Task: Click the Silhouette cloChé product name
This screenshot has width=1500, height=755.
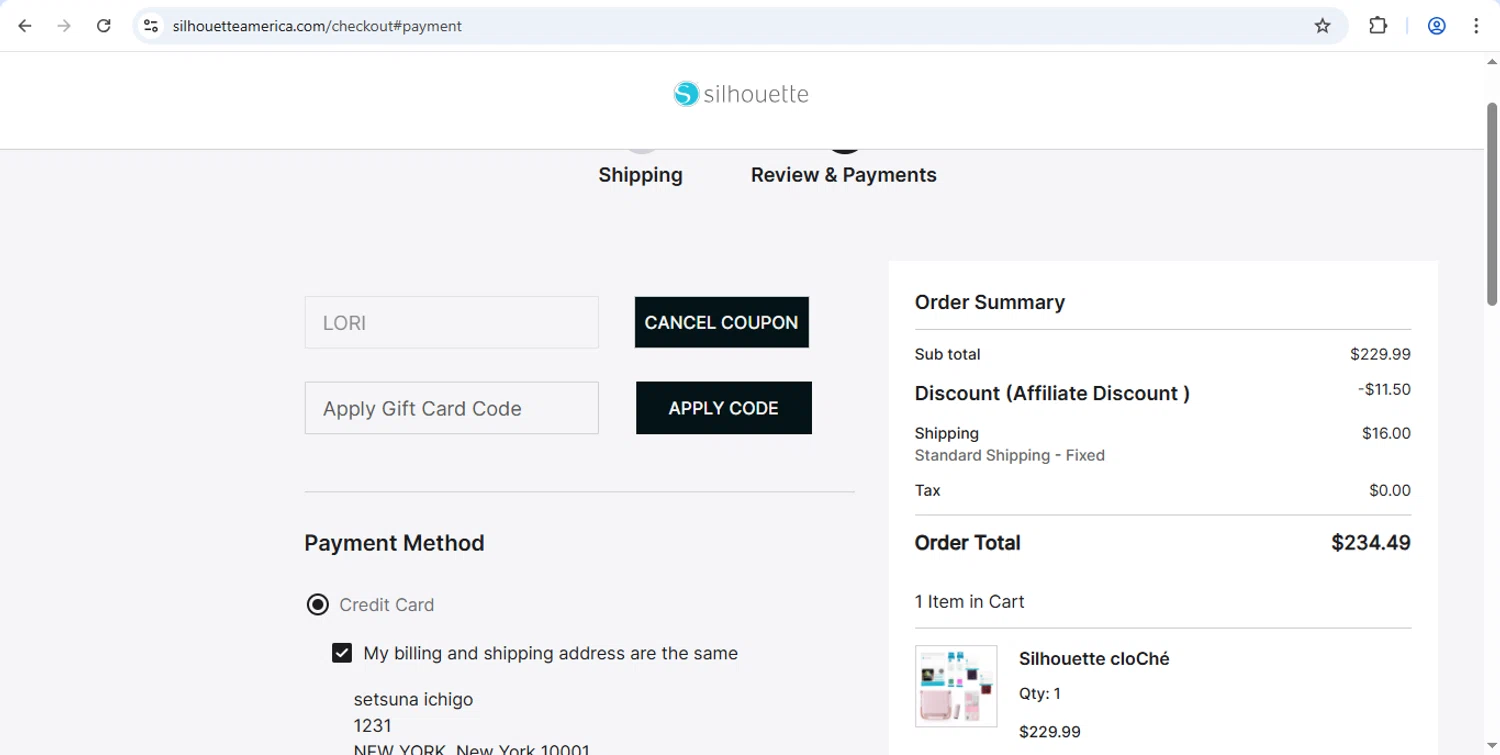Action: coord(1094,659)
